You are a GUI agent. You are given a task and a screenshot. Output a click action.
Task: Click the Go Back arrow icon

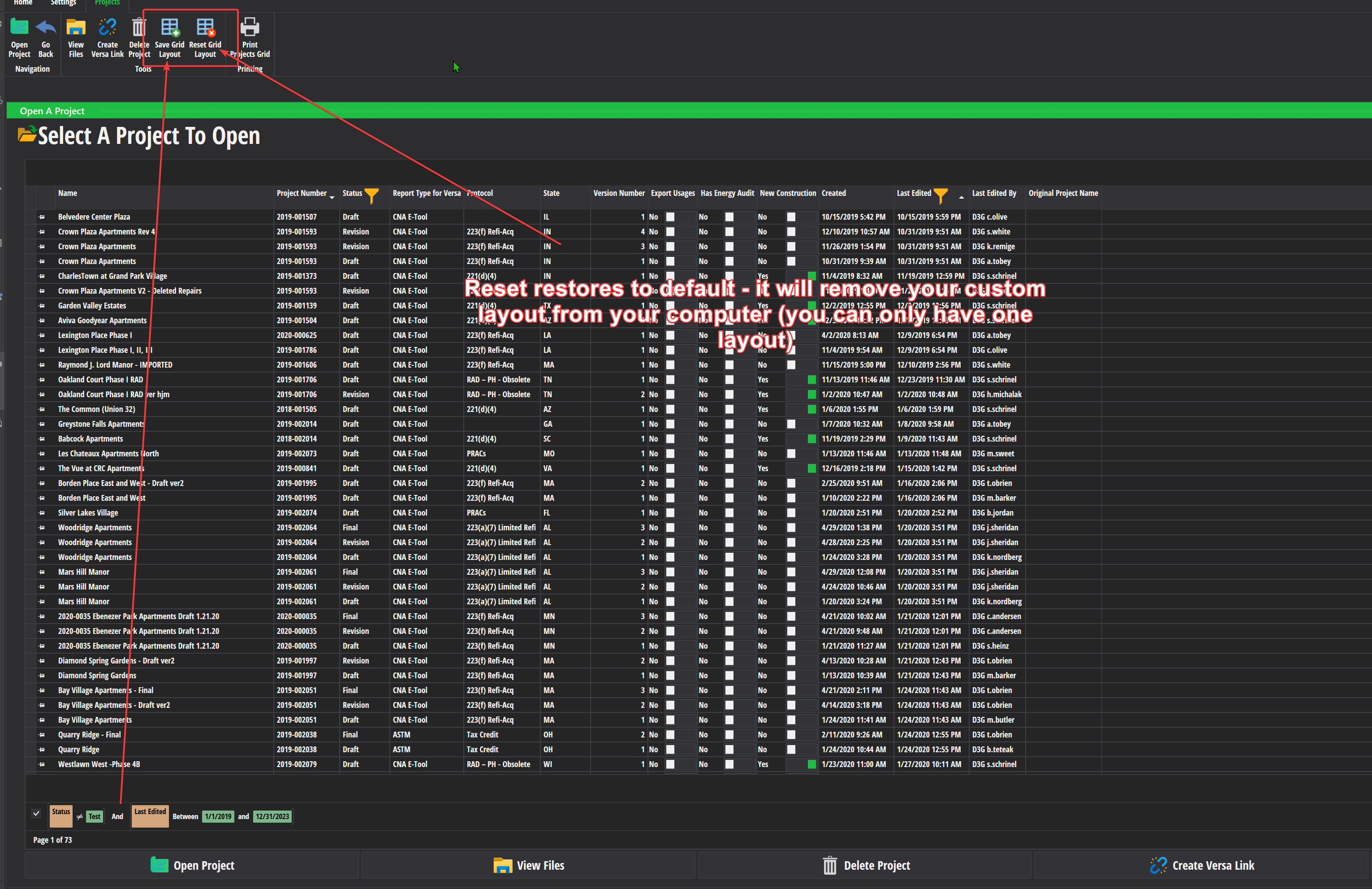pyautogui.click(x=46, y=28)
